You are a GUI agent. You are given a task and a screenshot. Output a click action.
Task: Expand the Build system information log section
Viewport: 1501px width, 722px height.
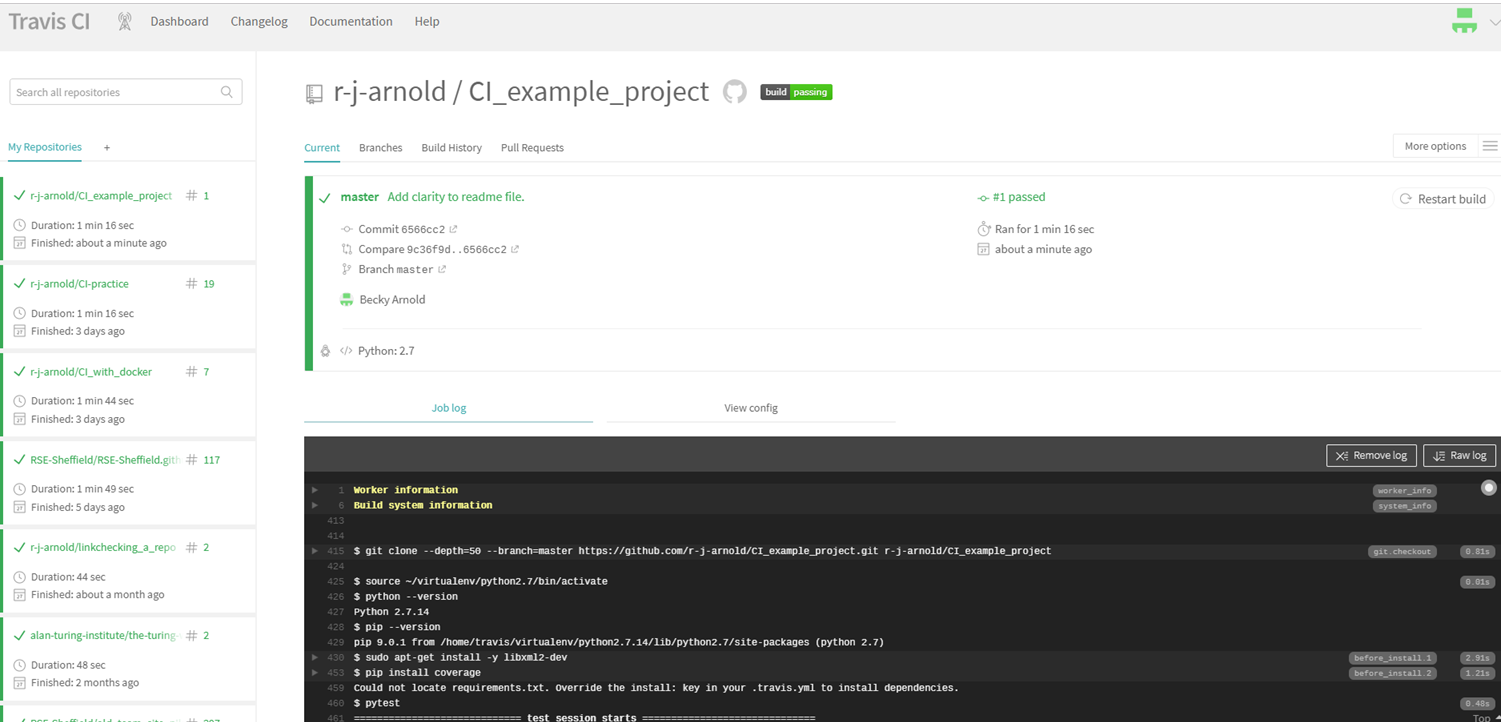click(315, 505)
